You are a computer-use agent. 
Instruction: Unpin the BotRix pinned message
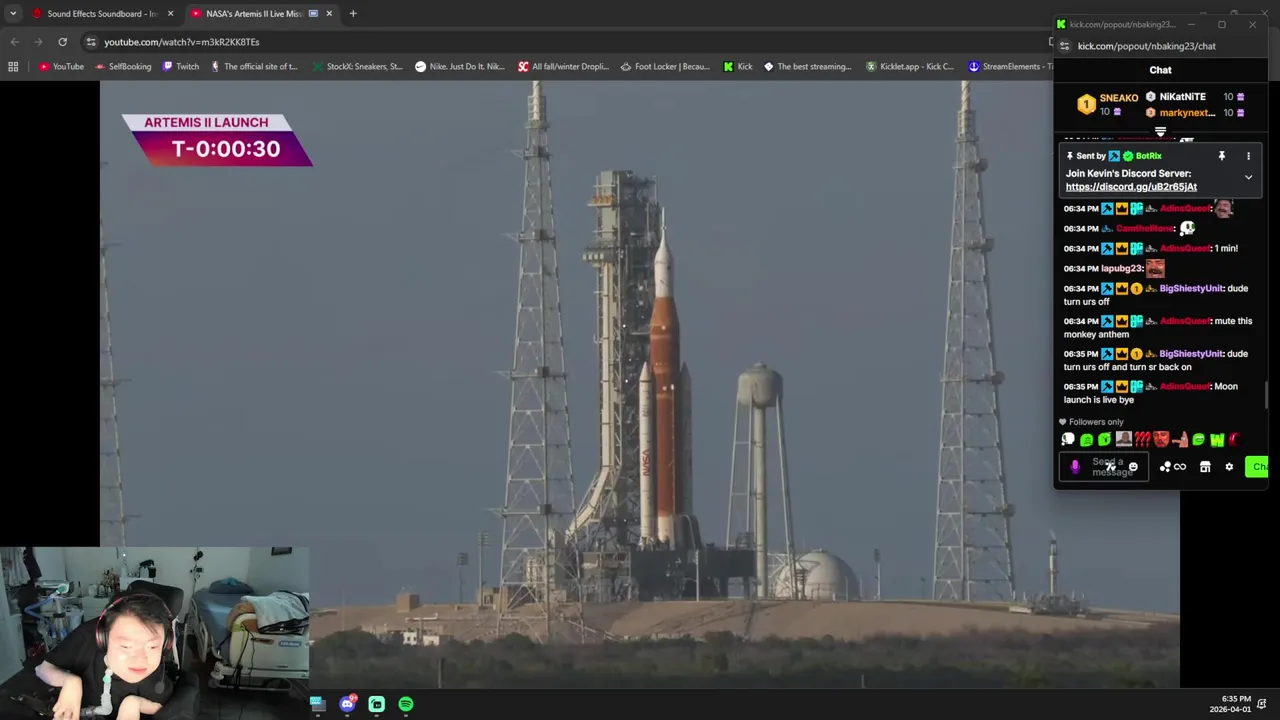point(1221,156)
